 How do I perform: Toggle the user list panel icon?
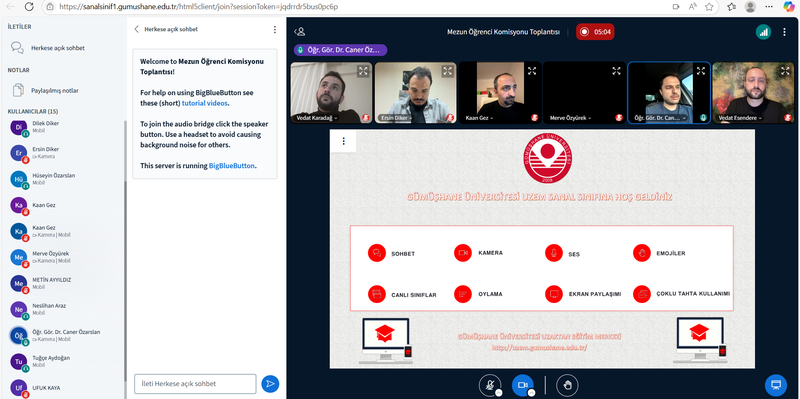pos(299,32)
